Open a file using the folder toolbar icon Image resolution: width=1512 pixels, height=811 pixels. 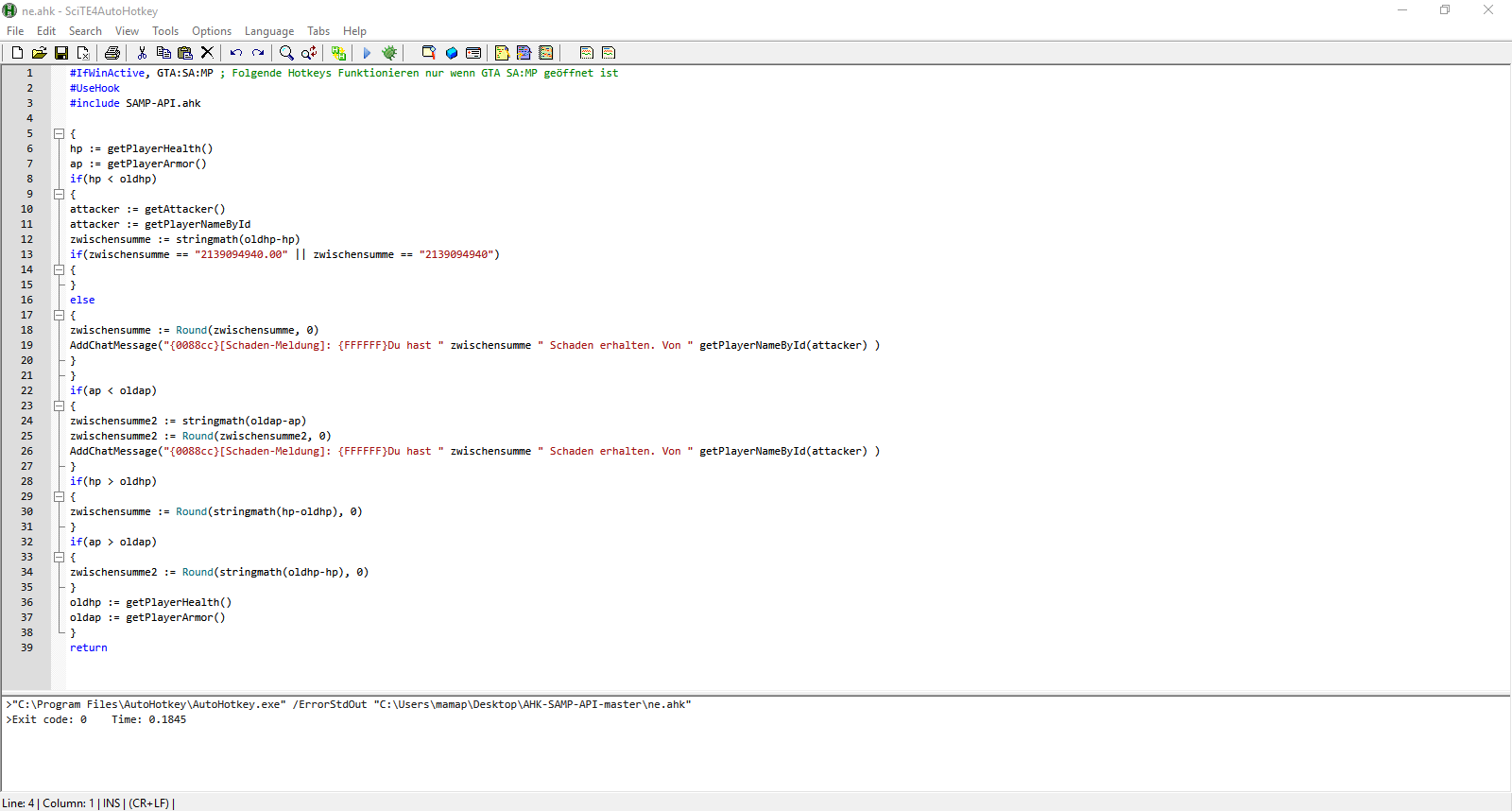(39, 53)
